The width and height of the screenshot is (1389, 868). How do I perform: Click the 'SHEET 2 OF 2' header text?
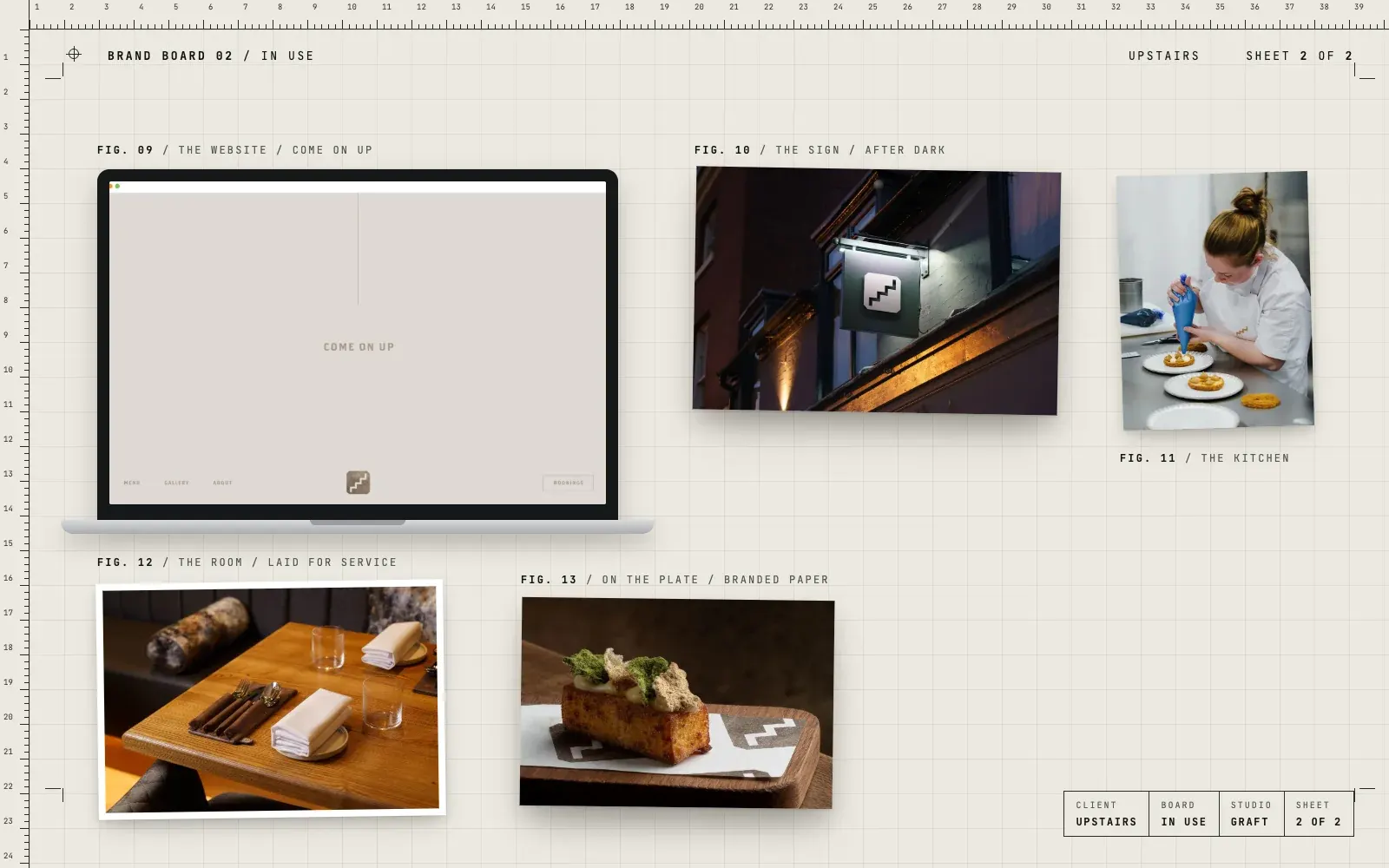[x=1300, y=56]
